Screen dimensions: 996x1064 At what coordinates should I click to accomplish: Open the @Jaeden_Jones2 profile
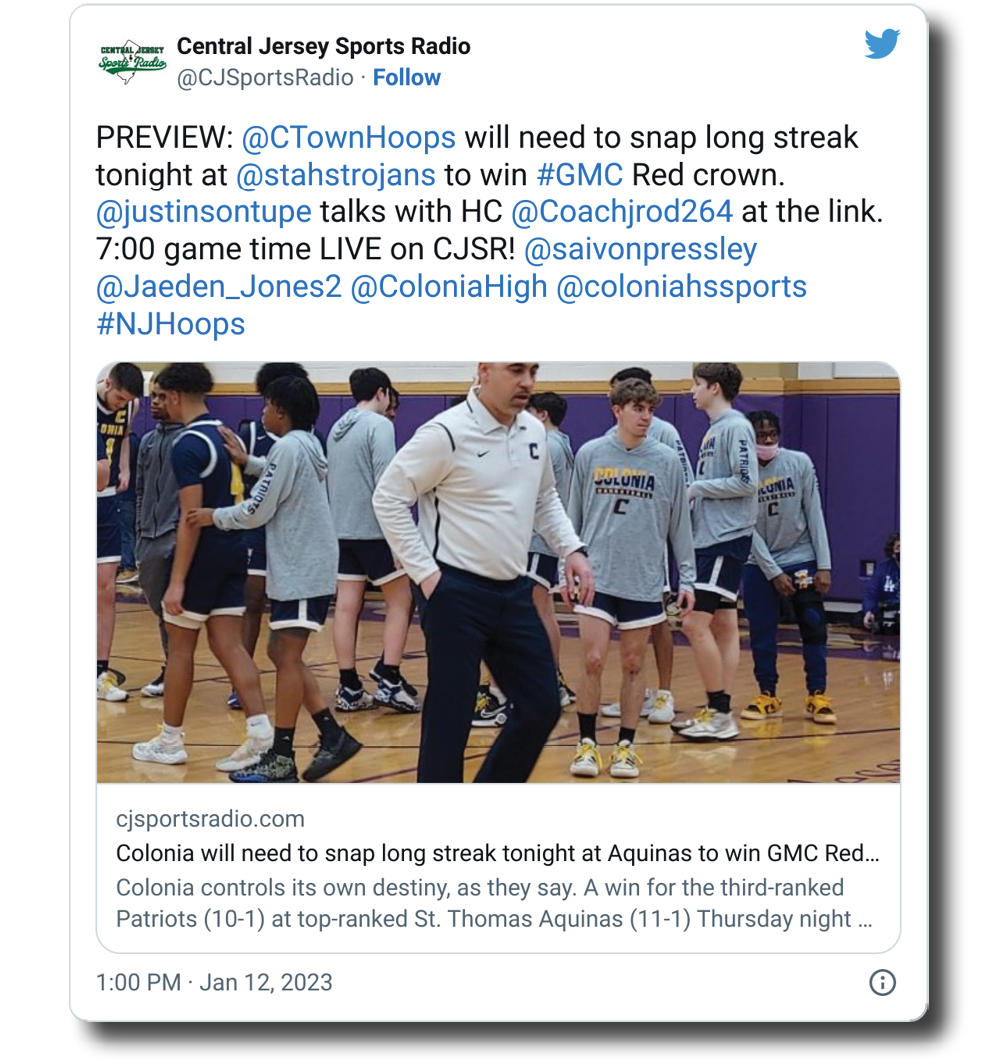point(218,287)
